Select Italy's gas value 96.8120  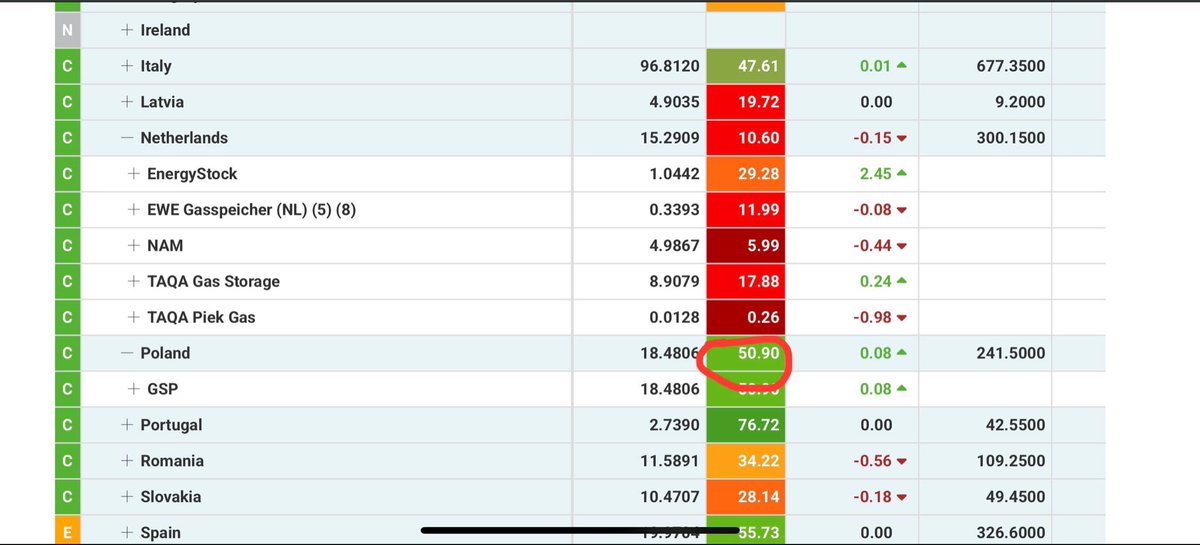click(668, 66)
